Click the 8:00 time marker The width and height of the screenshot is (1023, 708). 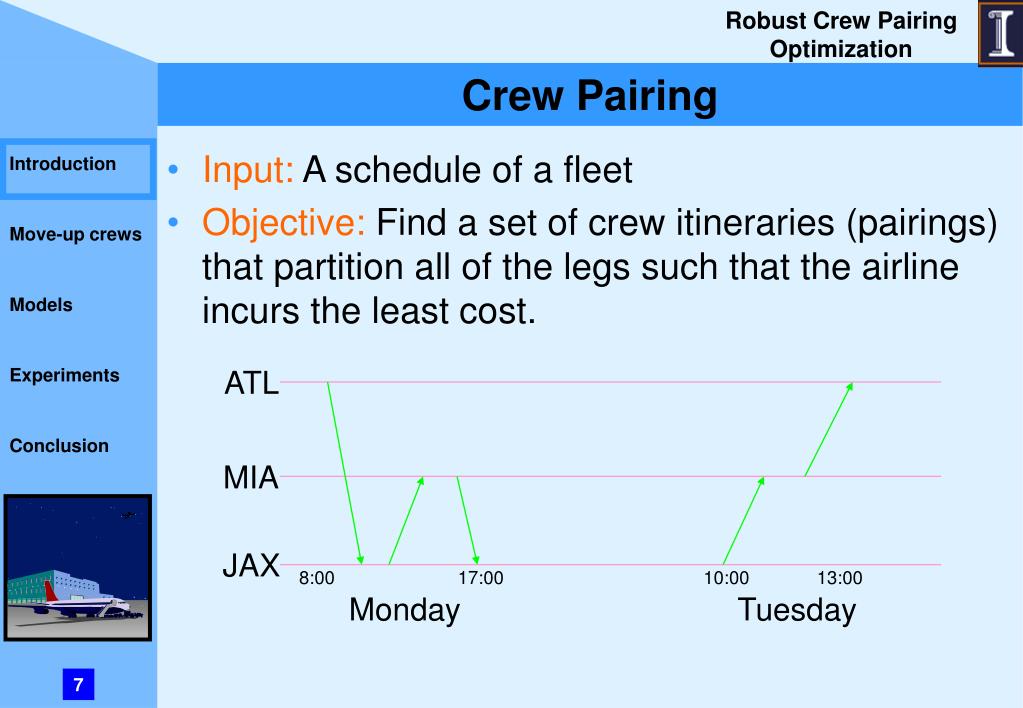coord(316,578)
